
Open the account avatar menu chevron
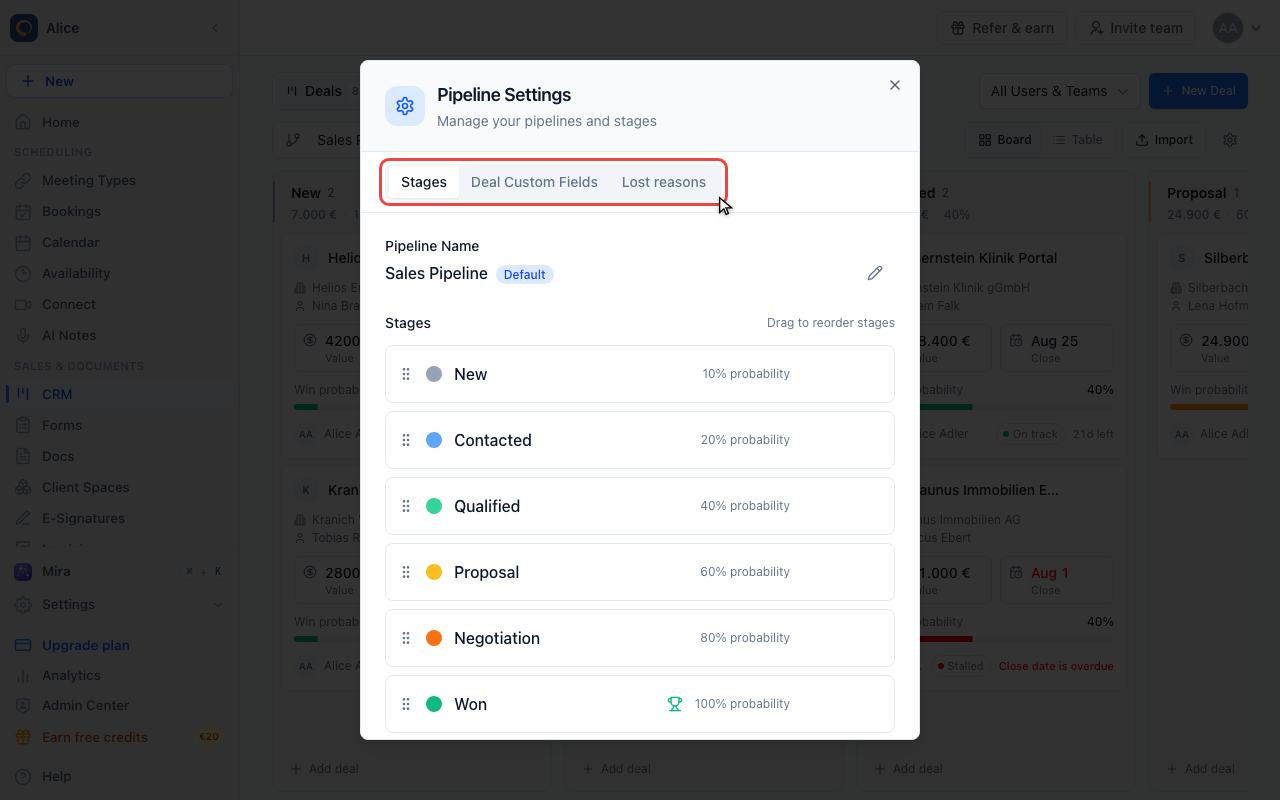click(1256, 28)
